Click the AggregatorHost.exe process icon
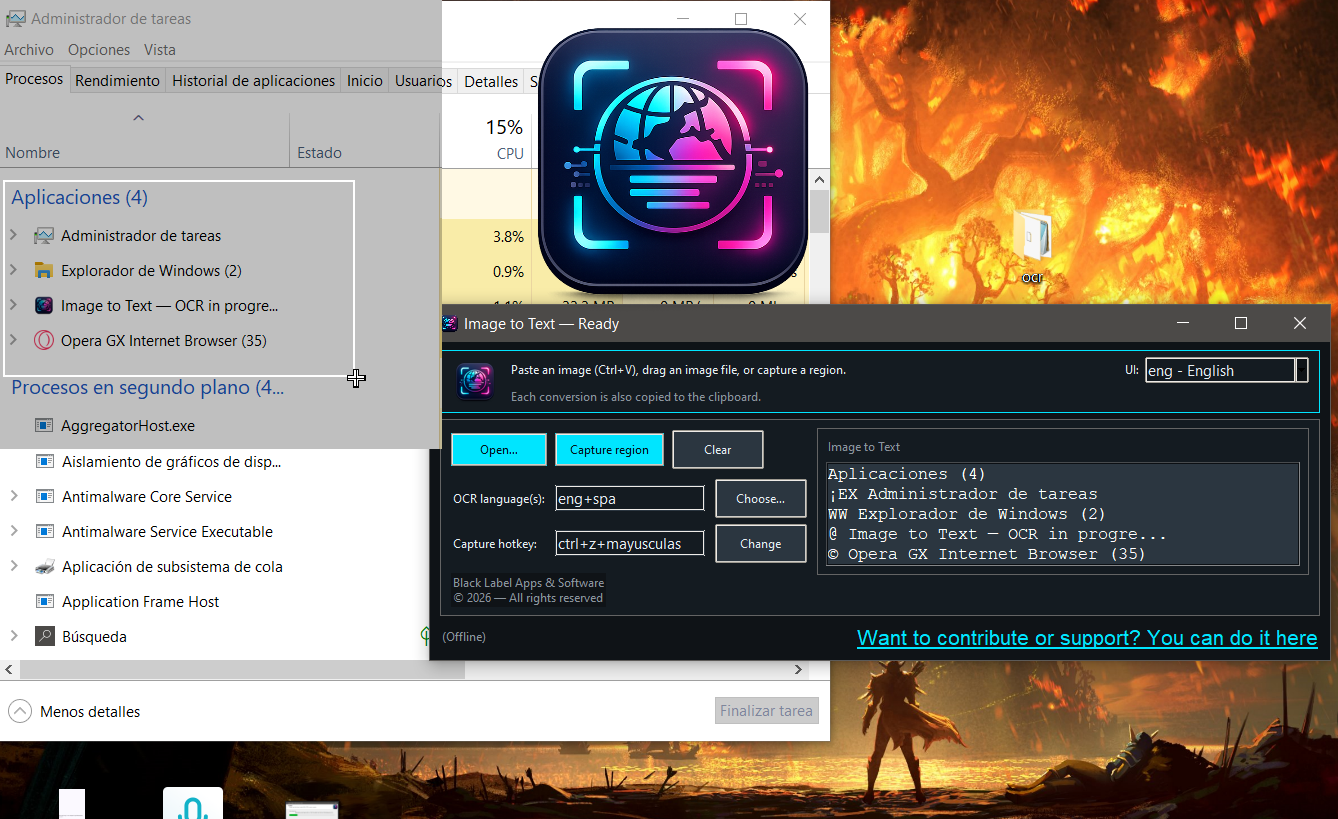 coord(44,426)
